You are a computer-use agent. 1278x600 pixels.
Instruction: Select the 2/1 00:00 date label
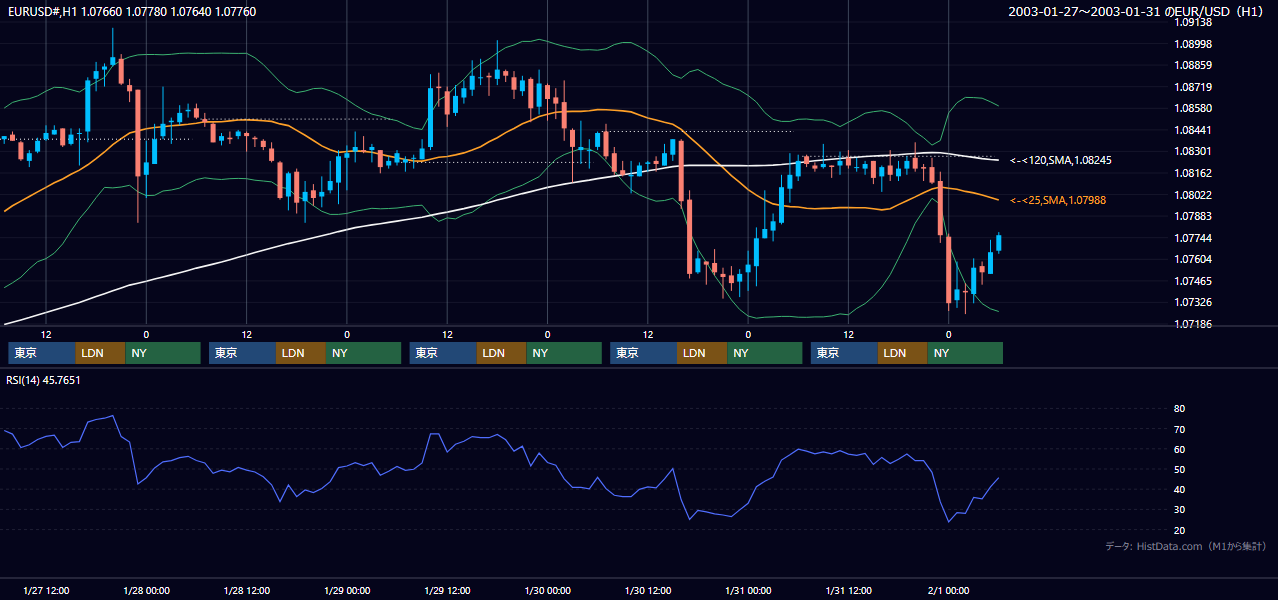point(949,590)
